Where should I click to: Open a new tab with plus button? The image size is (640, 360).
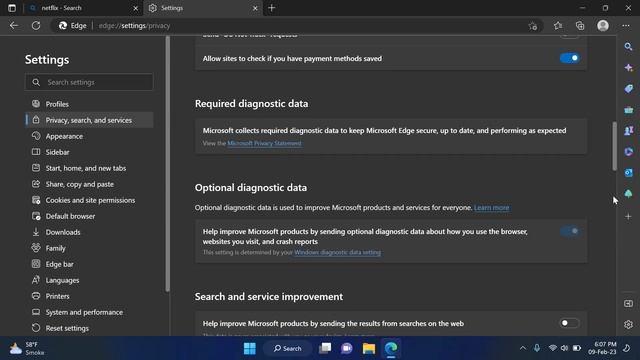(271, 8)
